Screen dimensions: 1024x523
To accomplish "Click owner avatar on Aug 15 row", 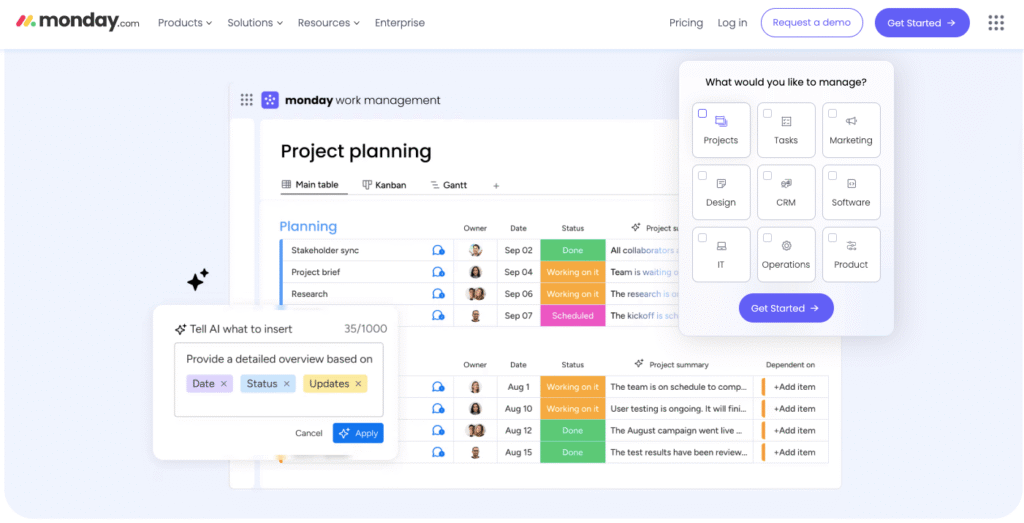I will pos(475,452).
